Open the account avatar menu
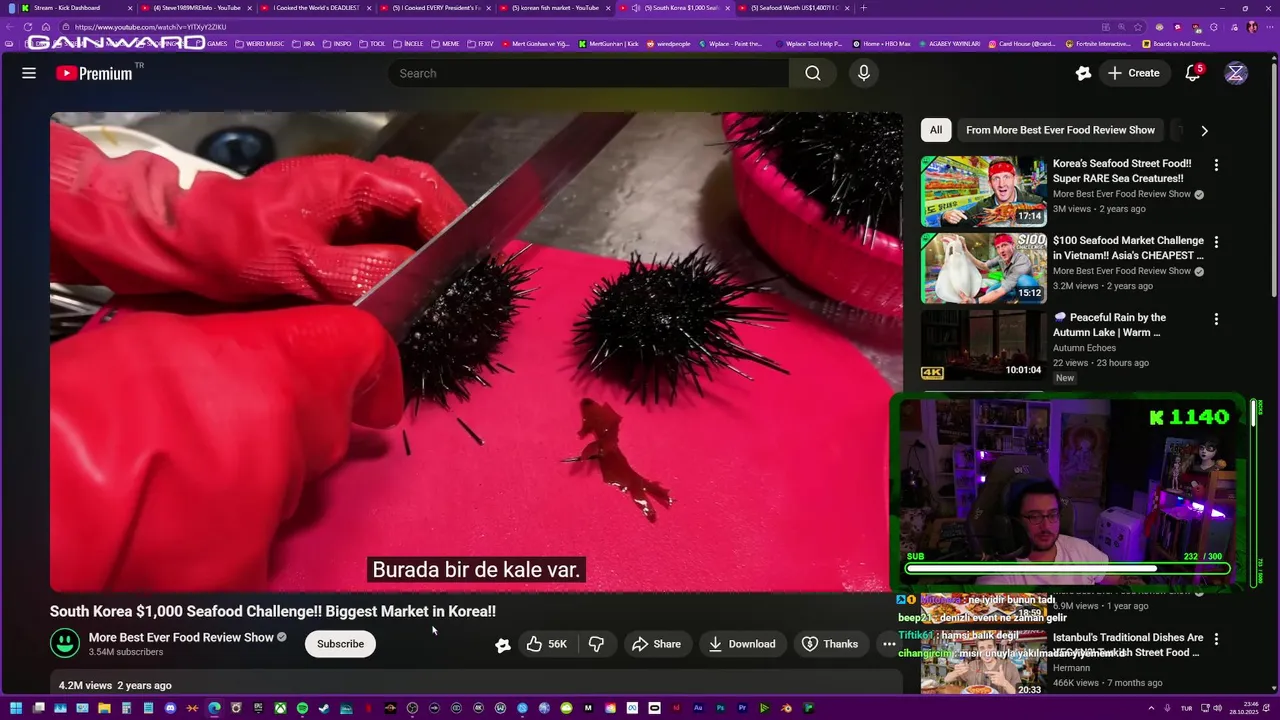 [1236, 73]
